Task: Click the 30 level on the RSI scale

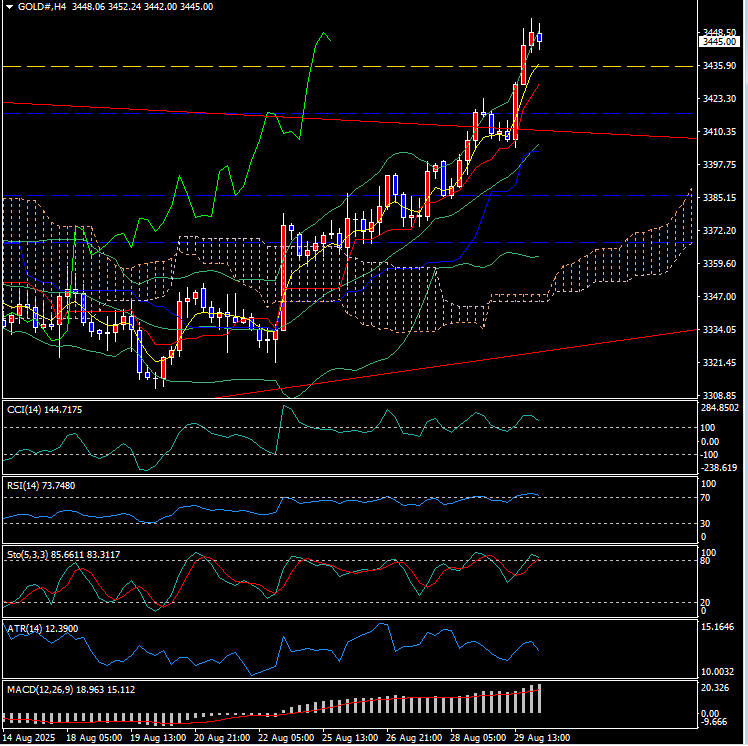Action: coord(705,524)
